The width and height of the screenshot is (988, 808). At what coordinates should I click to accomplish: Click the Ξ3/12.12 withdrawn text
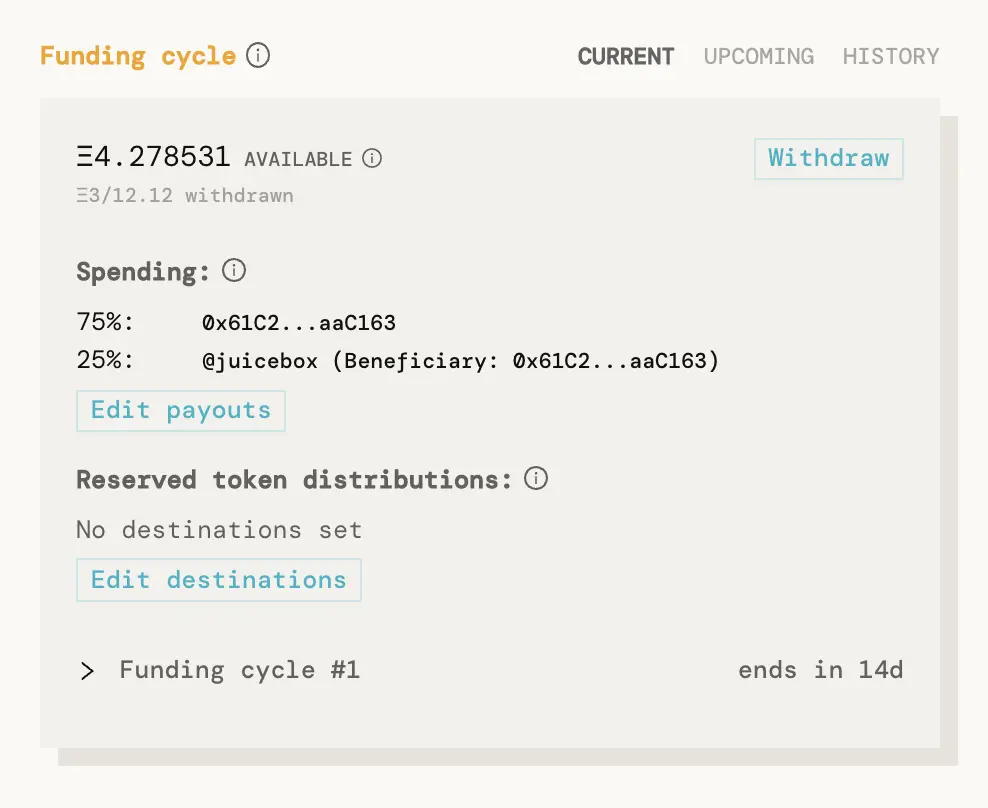[185, 195]
